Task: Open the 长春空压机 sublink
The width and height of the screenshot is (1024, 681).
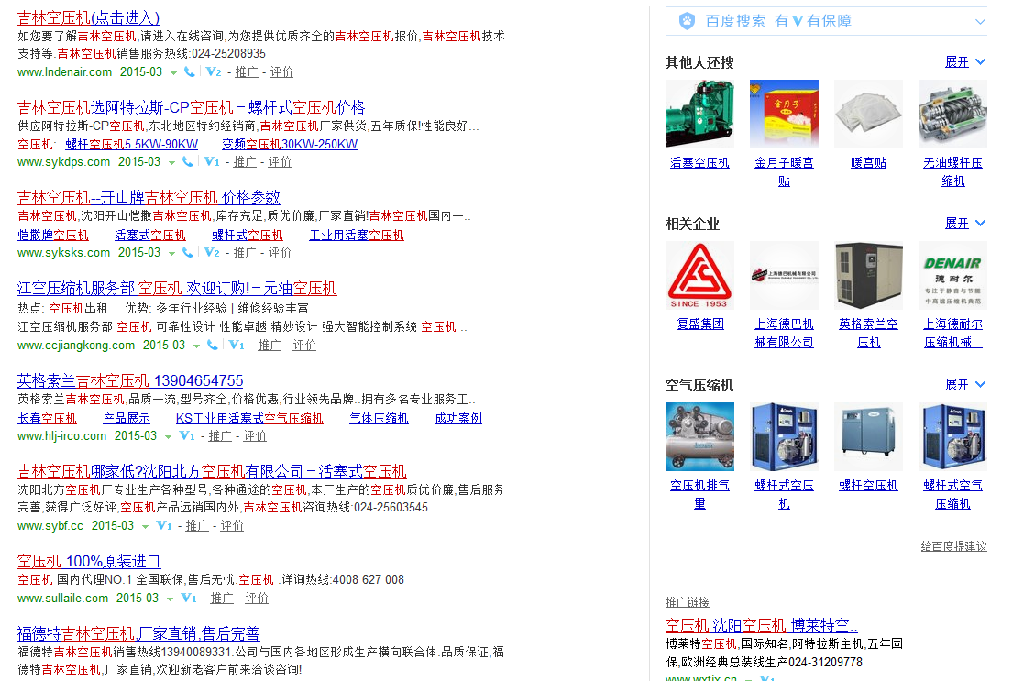Action: point(47,418)
